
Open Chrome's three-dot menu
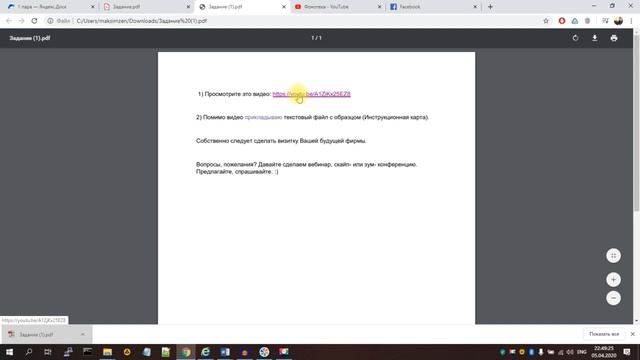click(631, 21)
